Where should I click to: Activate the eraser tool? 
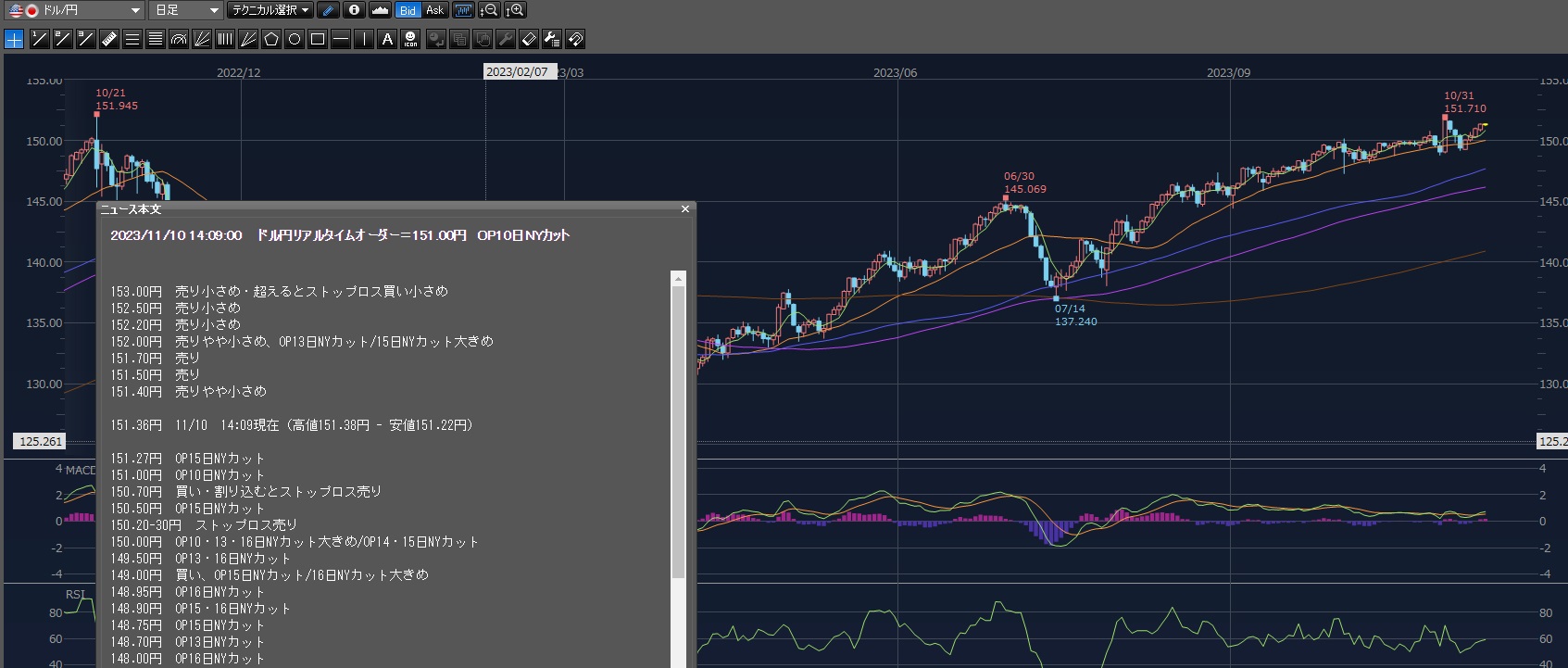coord(529,39)
